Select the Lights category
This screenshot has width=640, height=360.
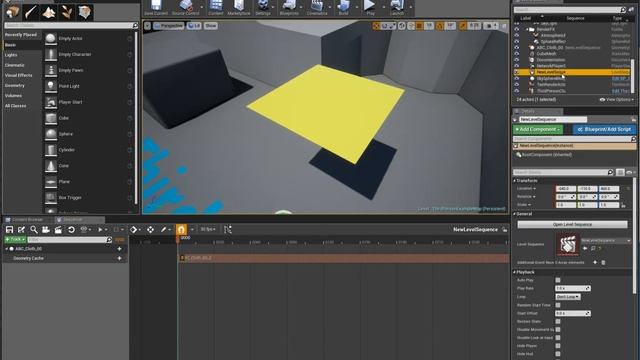pos(11,55)
